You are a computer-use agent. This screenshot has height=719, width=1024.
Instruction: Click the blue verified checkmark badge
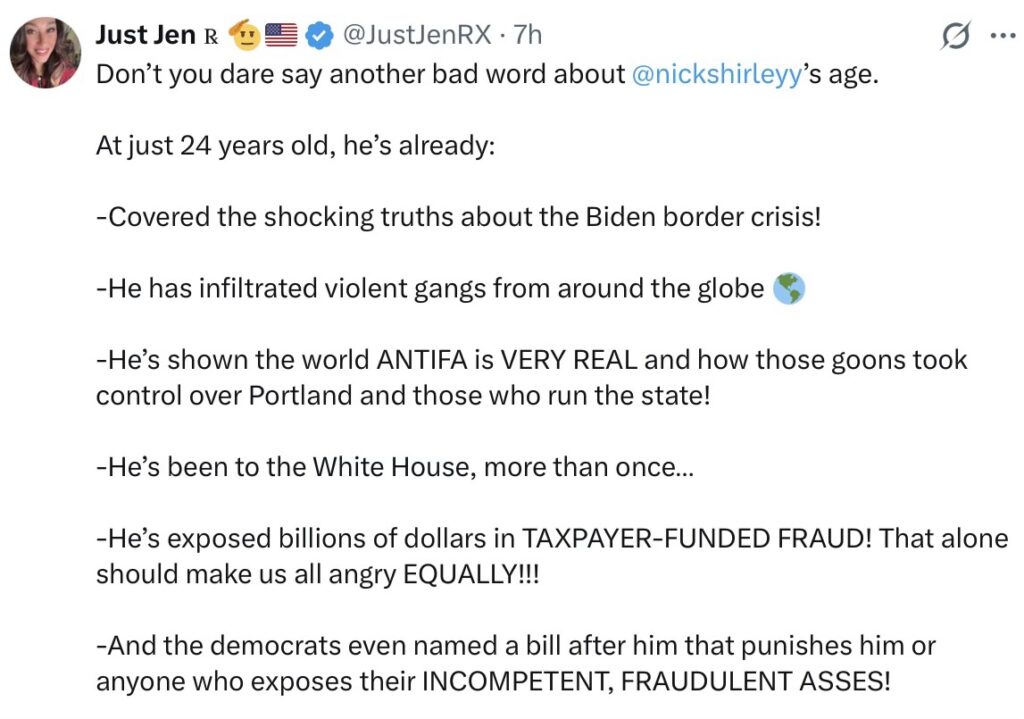click(x=319, y=37)
